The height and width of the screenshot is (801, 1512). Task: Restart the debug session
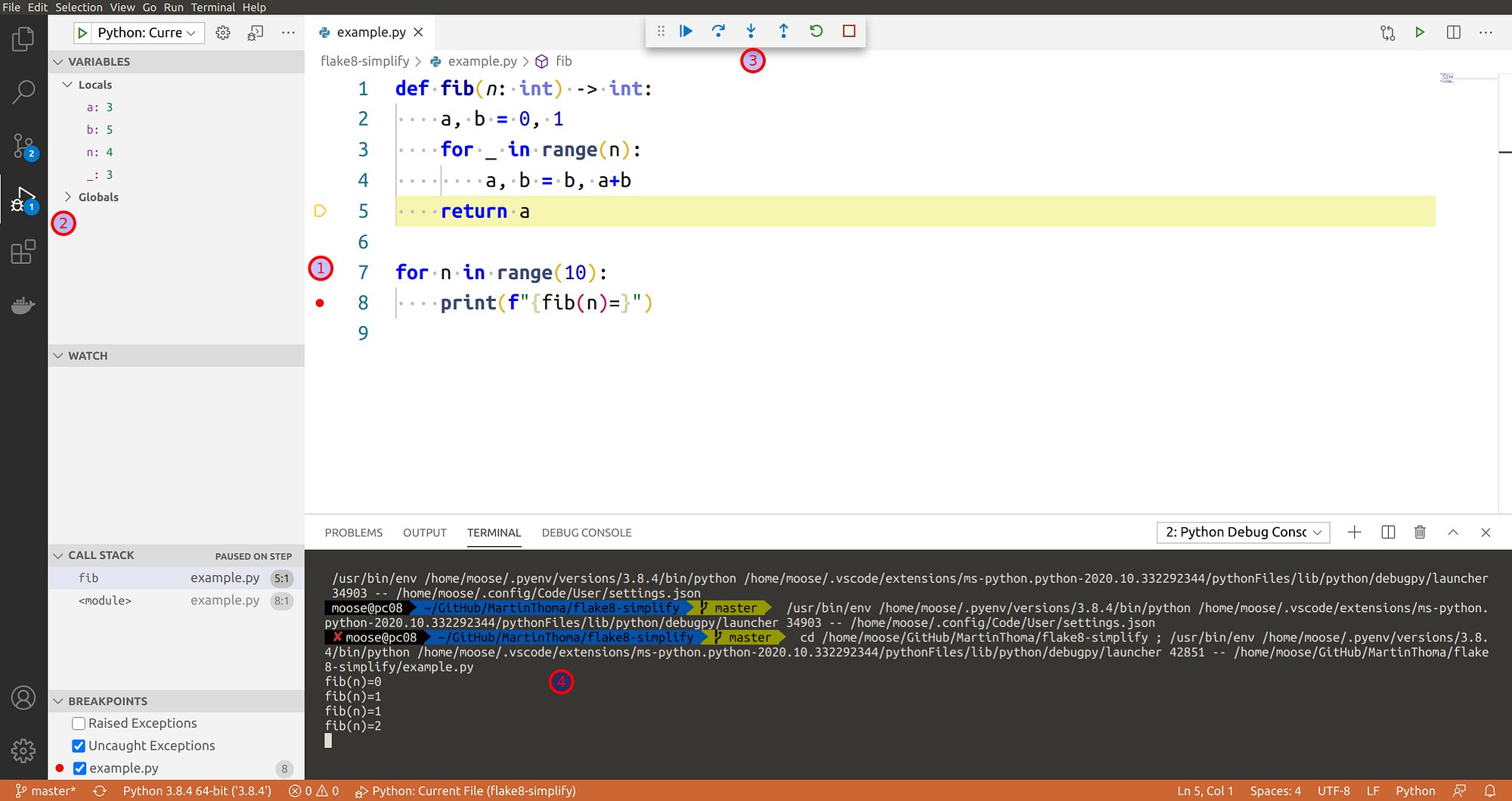[x=816, y=31]
